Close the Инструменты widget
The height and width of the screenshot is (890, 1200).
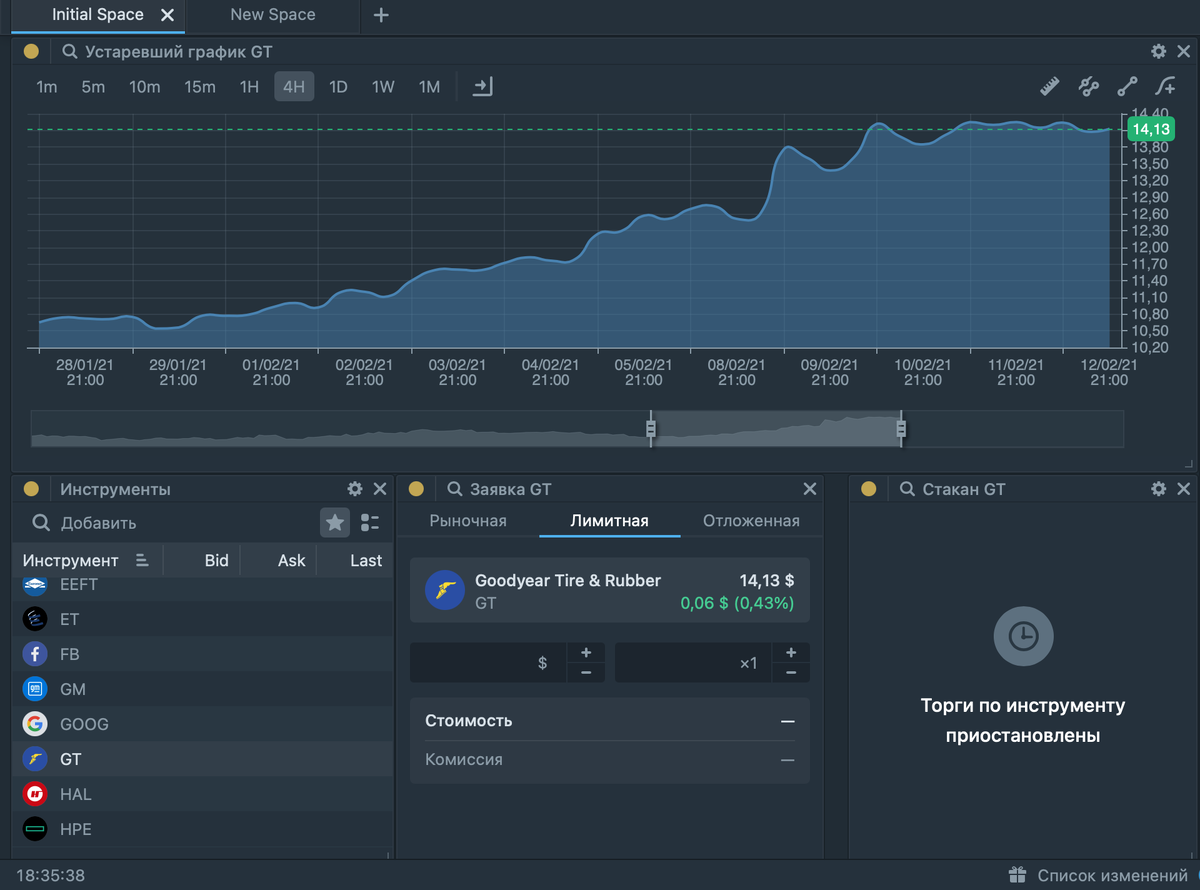click(x=380, y=489)
